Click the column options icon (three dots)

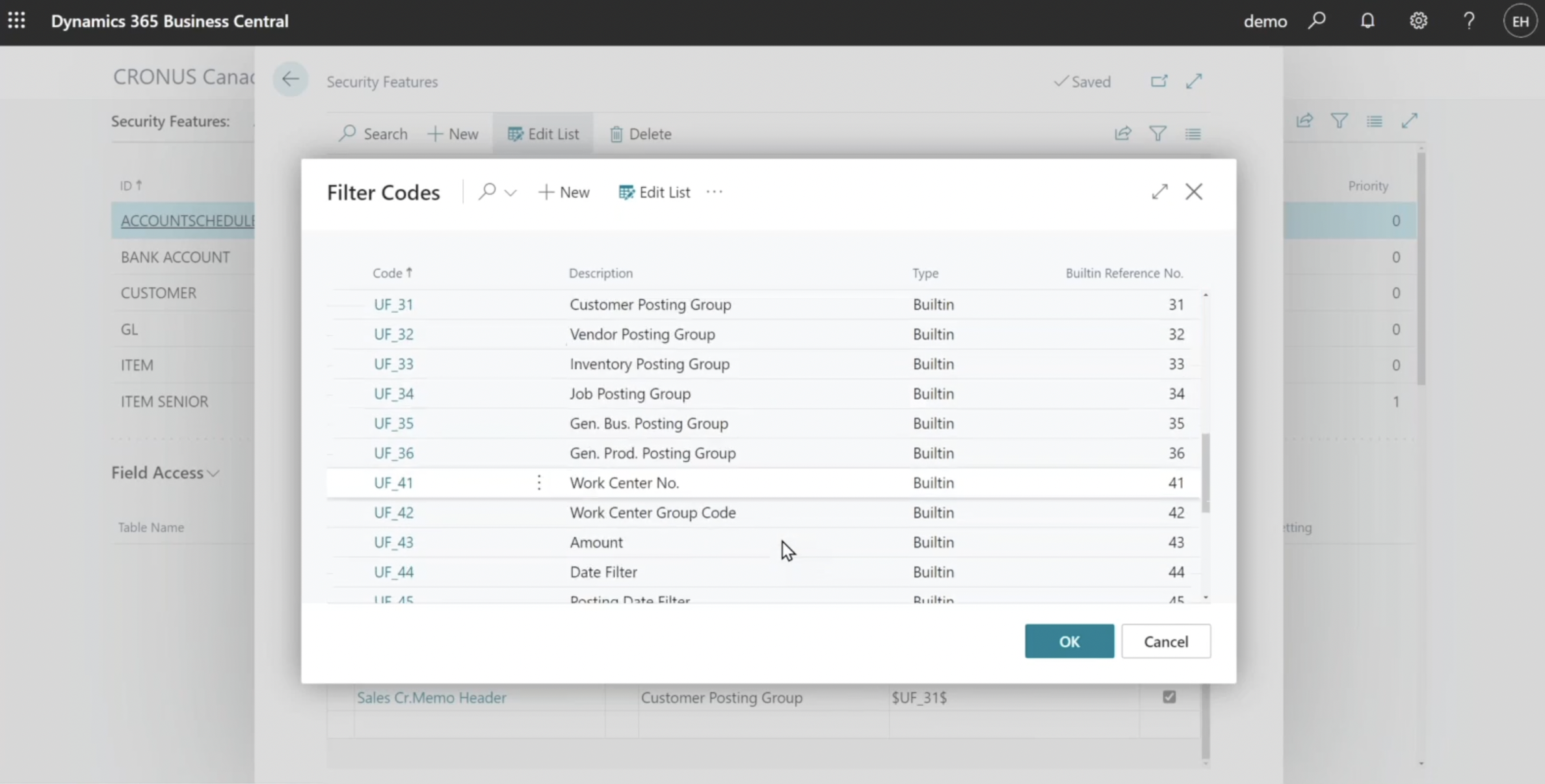540,482
